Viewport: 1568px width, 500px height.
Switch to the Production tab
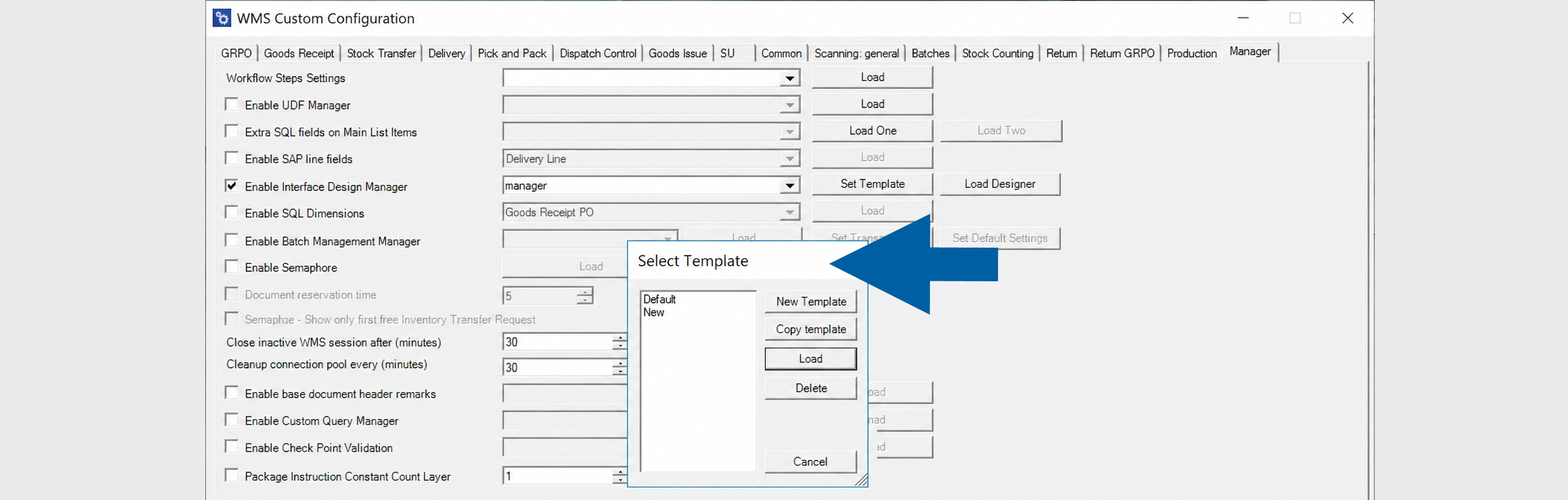click(x=1192, y=53)
